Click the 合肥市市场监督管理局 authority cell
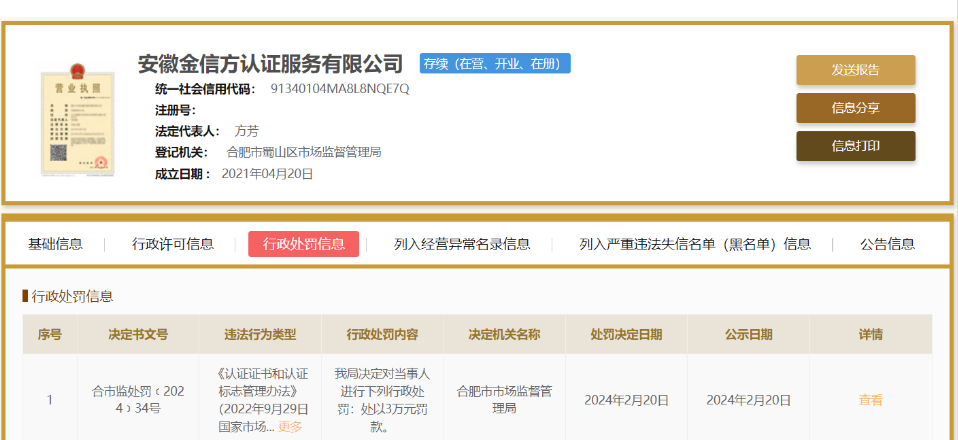The image size is (958, 440). click(x=504, y=400)
